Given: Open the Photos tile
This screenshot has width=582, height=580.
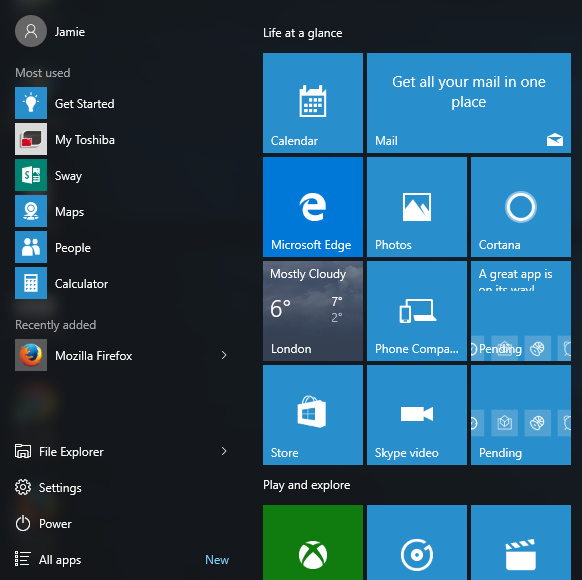Looking at the screenshot, I should (417, 207).
